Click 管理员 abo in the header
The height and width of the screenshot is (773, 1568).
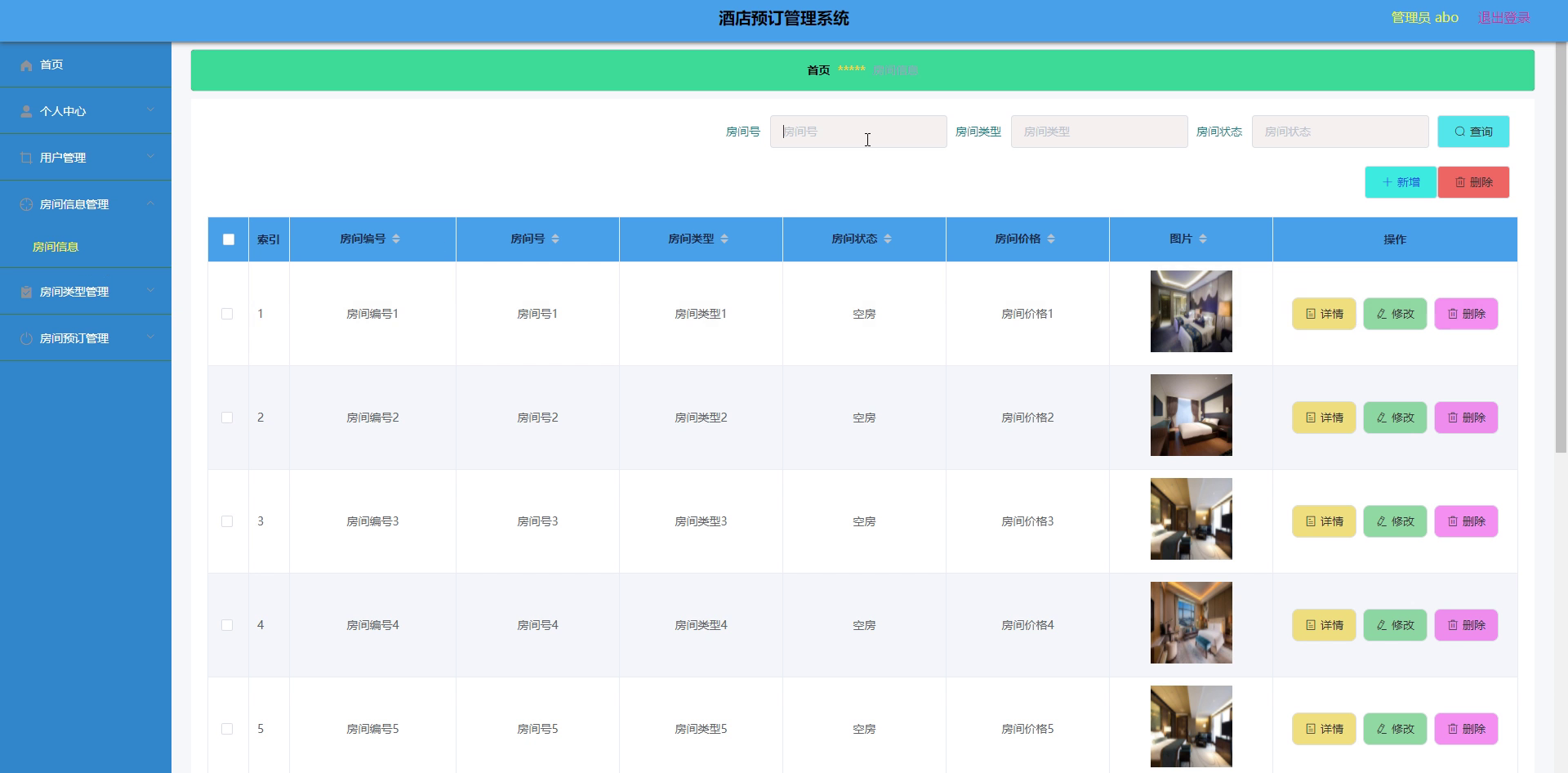point(1424,18)
